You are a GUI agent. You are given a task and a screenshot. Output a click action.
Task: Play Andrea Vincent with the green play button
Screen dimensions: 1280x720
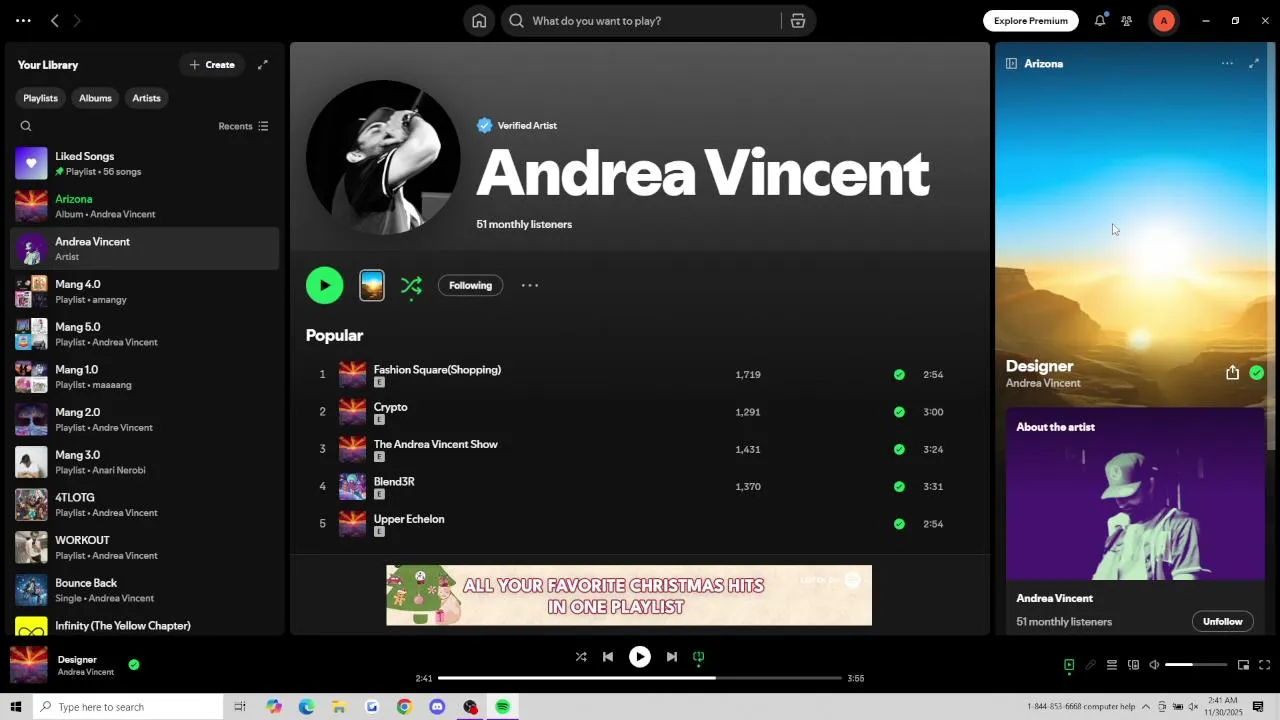(x=324, y=285)
